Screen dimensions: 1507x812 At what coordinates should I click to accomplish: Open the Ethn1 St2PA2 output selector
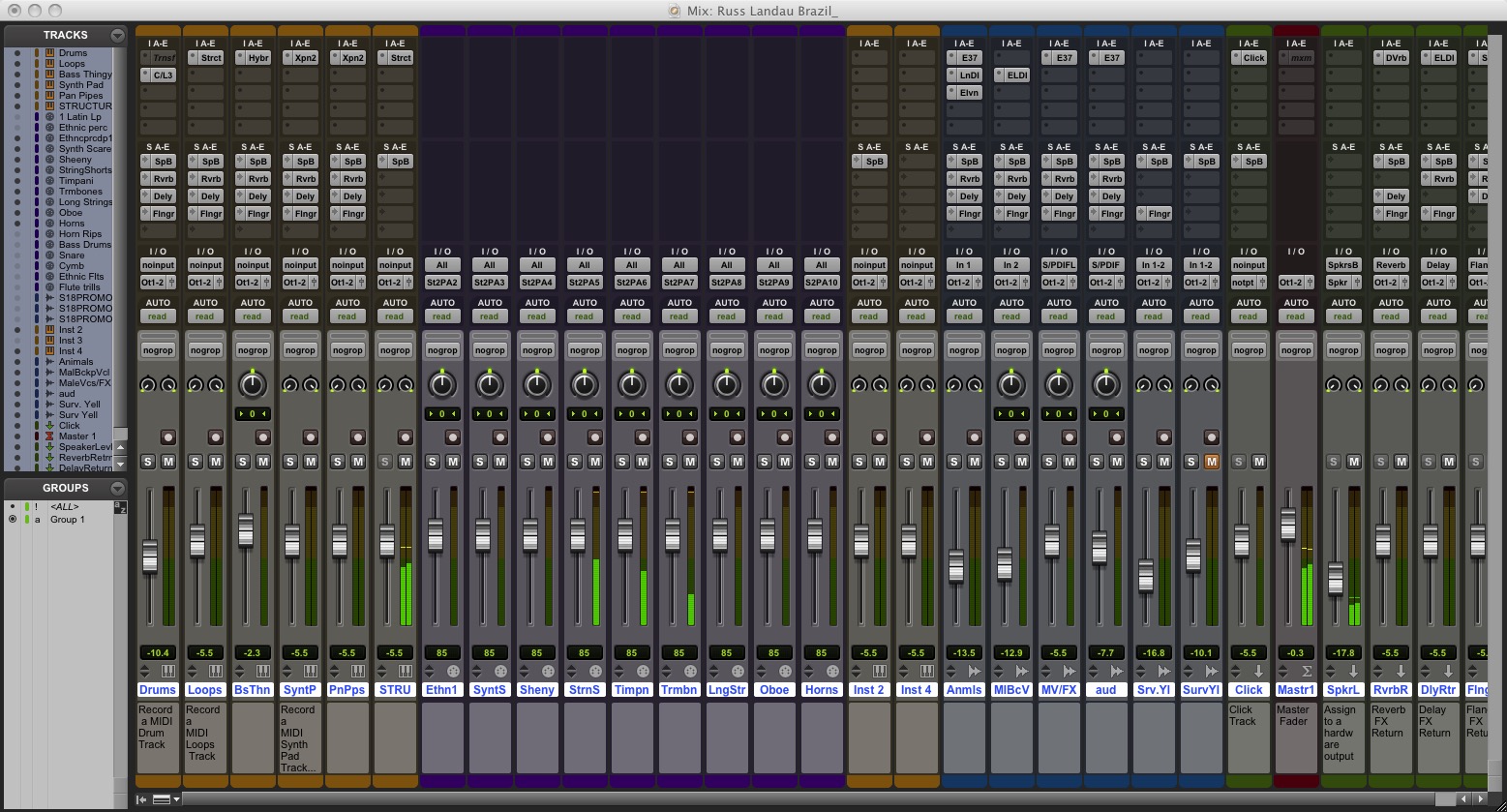click(442, 283)
